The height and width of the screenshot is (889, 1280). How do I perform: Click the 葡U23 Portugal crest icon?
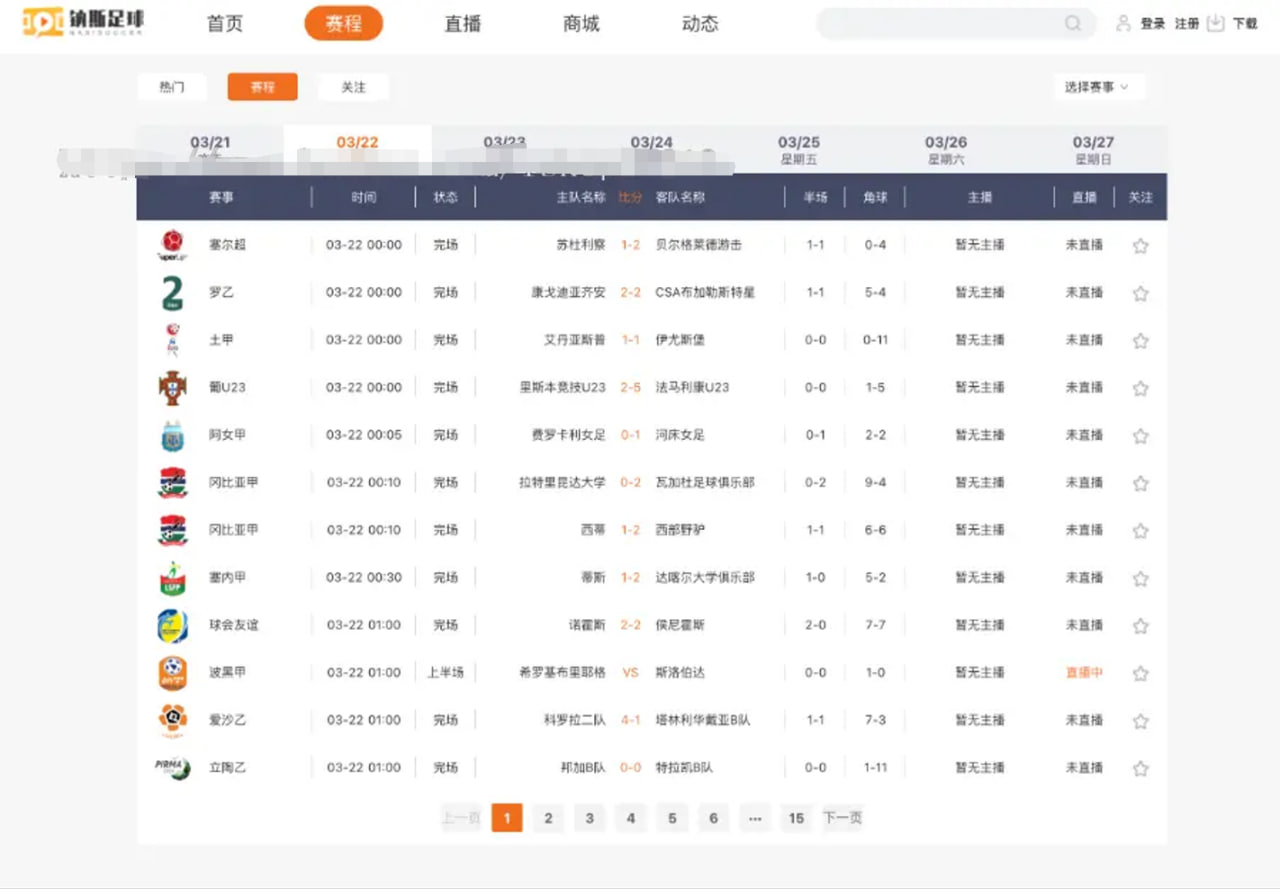click(x=172, y=388)
